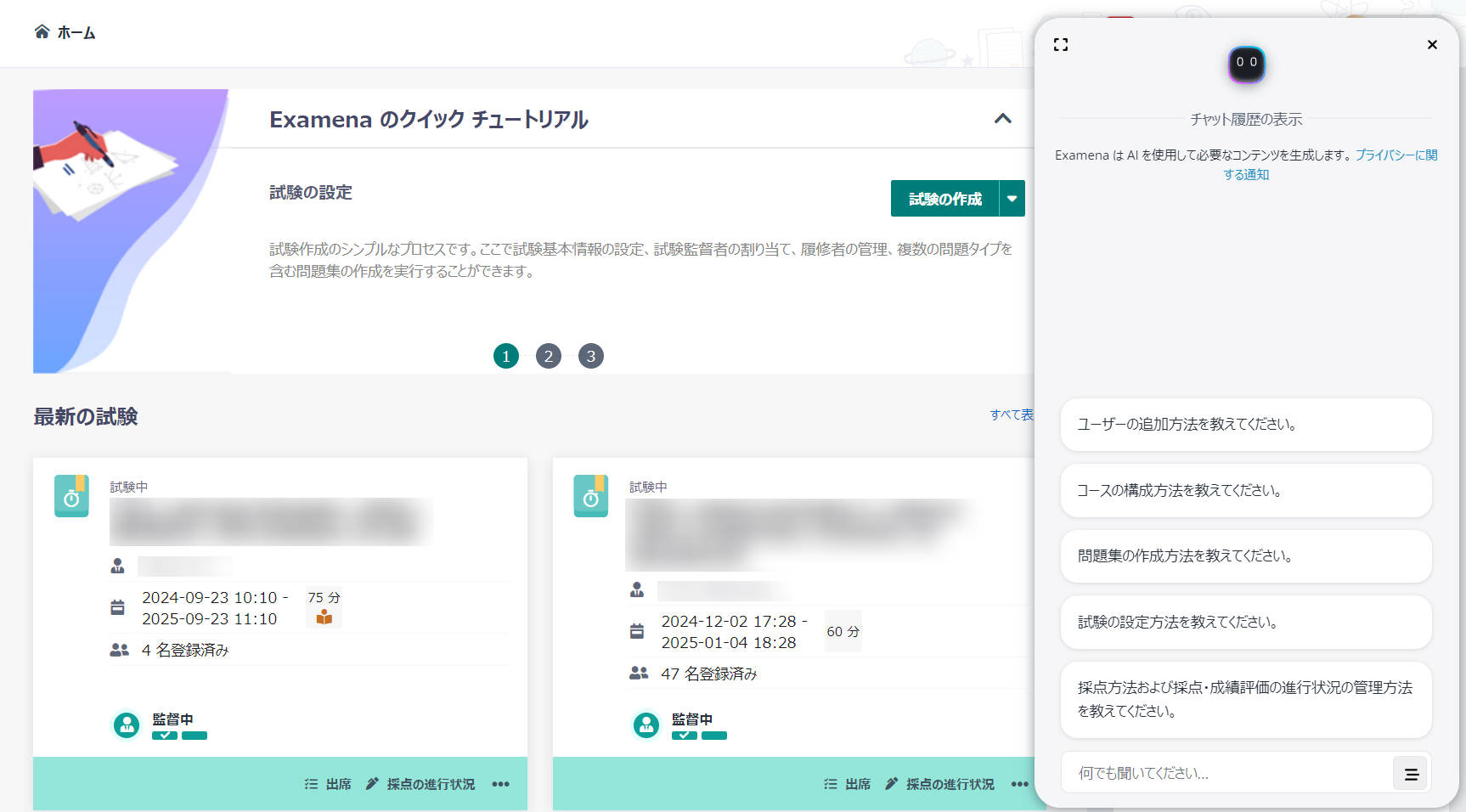This screenshot has height=812, width=1466.
Task: Click the proctor person icon on first card
Action: (117, 566)
